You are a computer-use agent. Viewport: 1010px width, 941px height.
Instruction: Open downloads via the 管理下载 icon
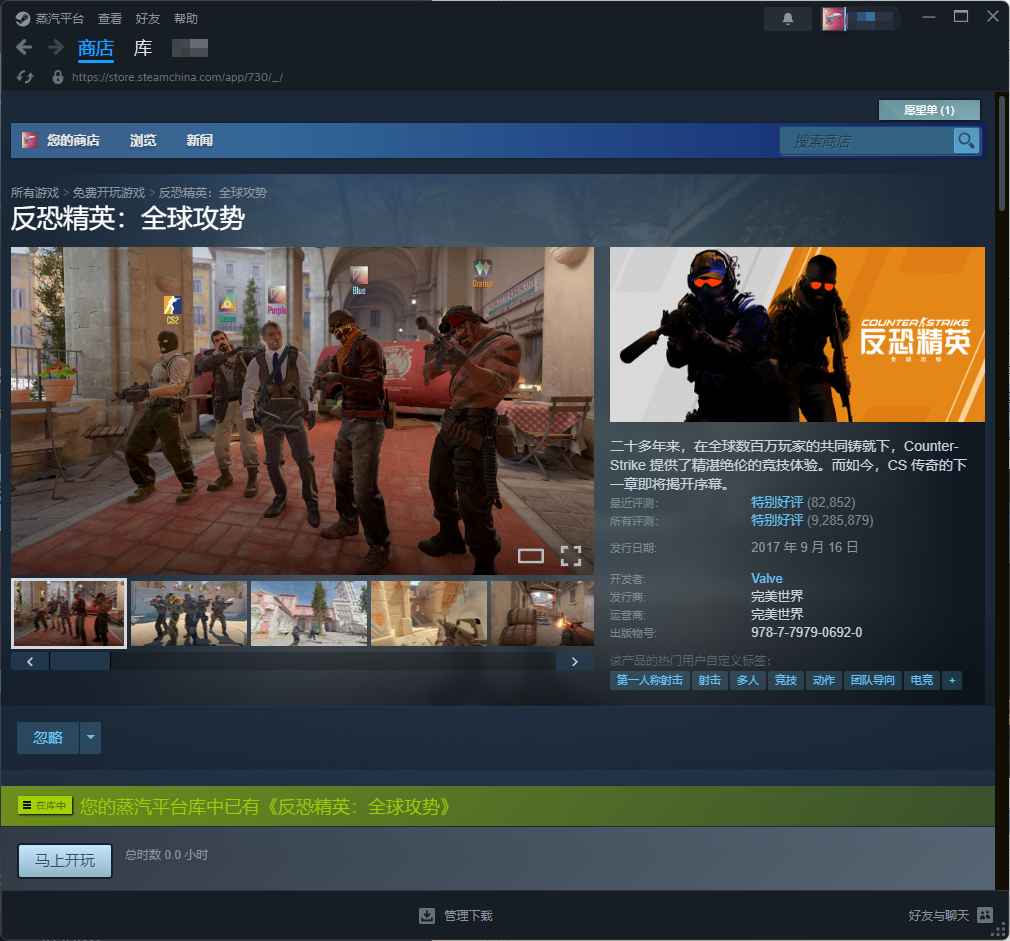click(429, 914)
